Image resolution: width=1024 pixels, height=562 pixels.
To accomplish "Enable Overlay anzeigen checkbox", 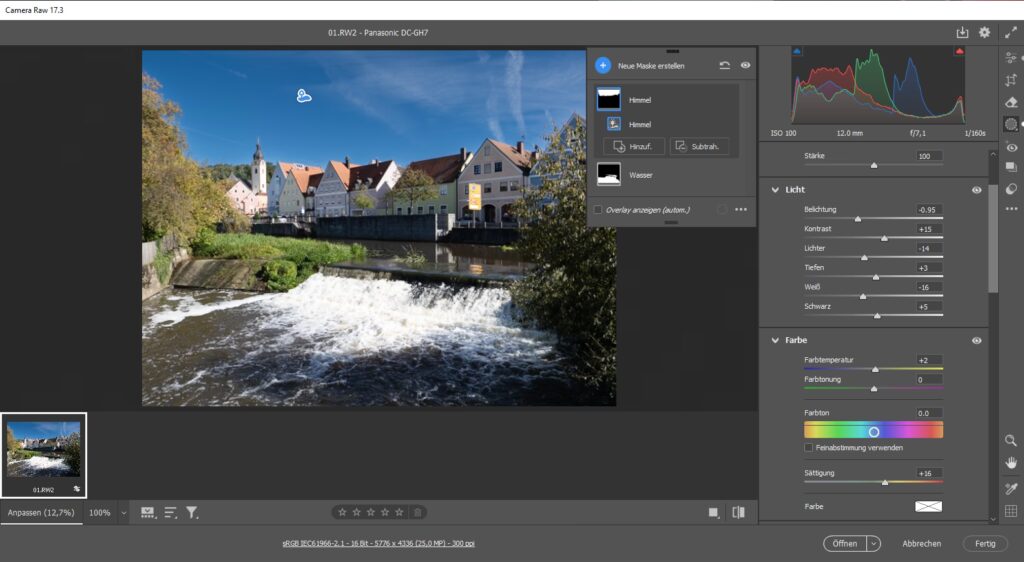I will tap(598, 210).
